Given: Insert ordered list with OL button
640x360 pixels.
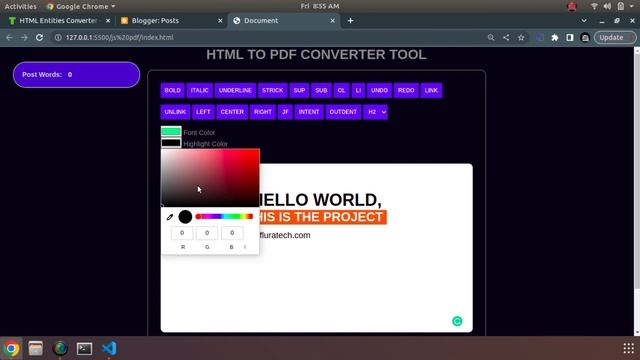Looking at the screenshot, I should pyautogui.click(x=341, y=90).
